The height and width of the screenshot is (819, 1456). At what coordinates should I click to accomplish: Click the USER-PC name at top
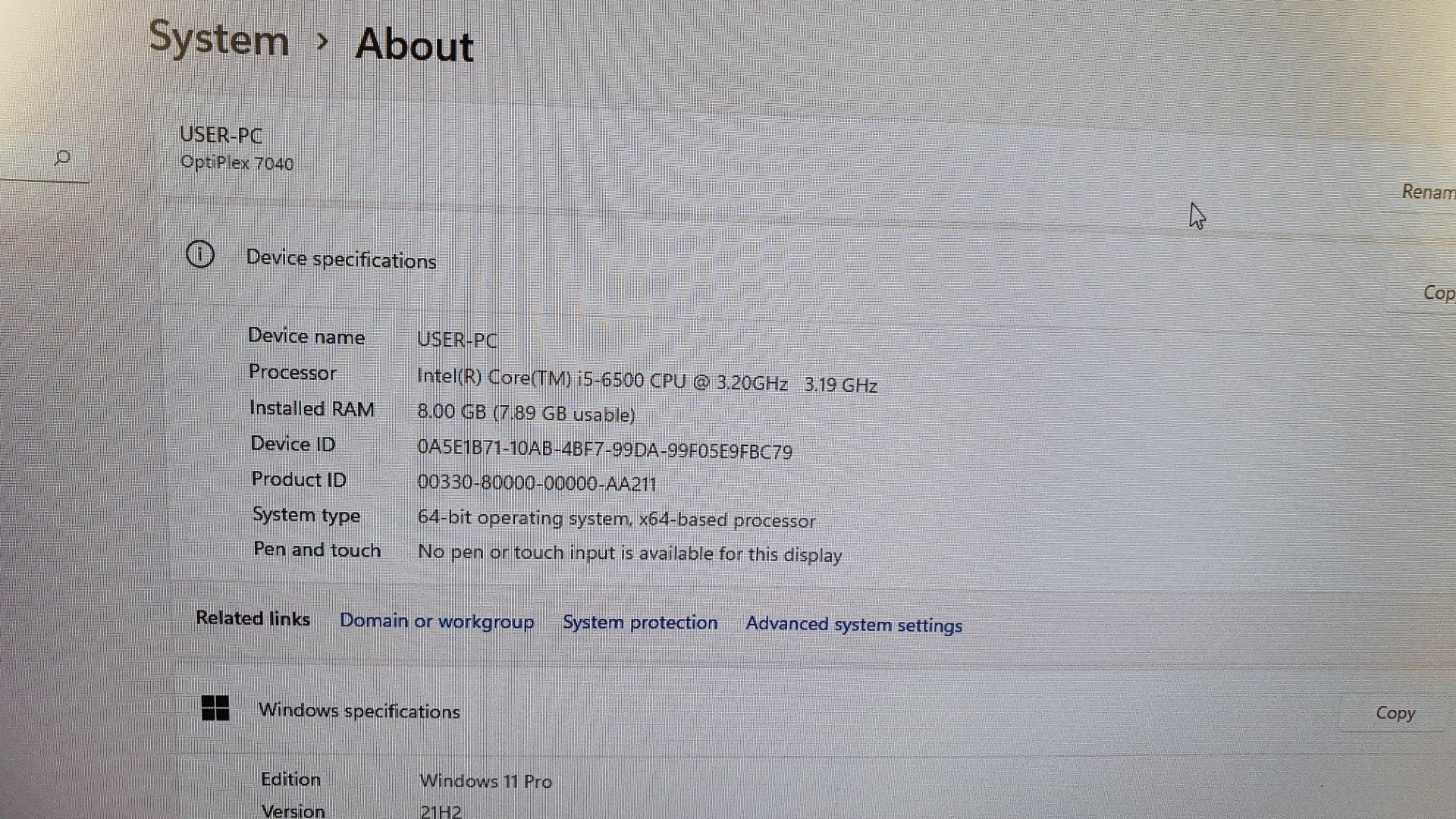tap(221, 136)
